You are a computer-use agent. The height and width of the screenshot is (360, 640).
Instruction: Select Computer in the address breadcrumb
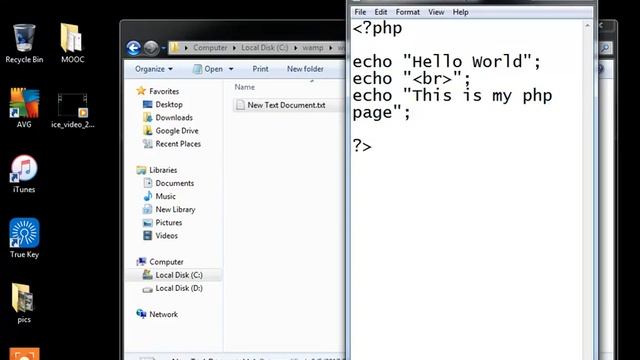[210, 48]
